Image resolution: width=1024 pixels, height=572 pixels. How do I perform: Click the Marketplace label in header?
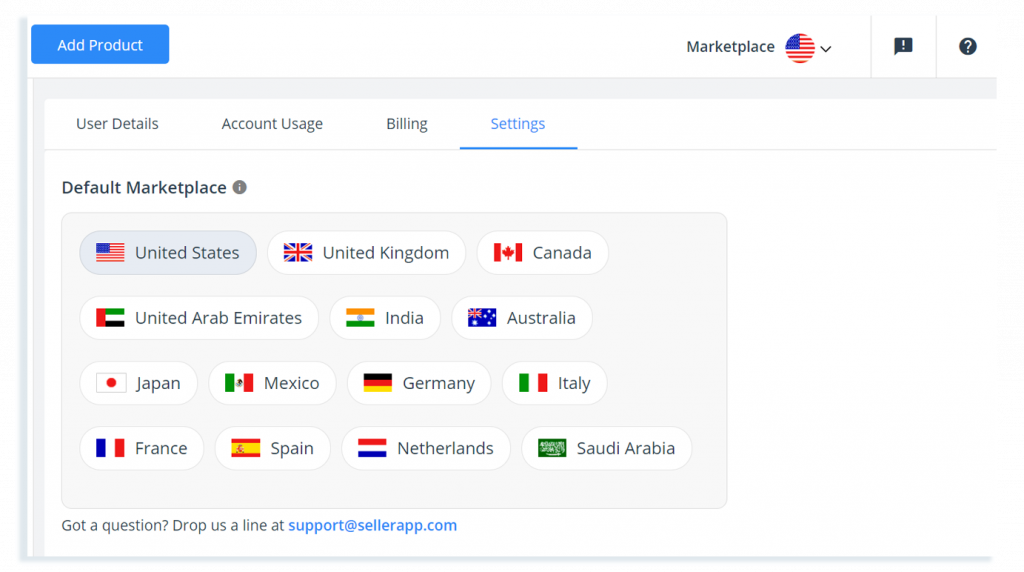(x=730, y=47)
